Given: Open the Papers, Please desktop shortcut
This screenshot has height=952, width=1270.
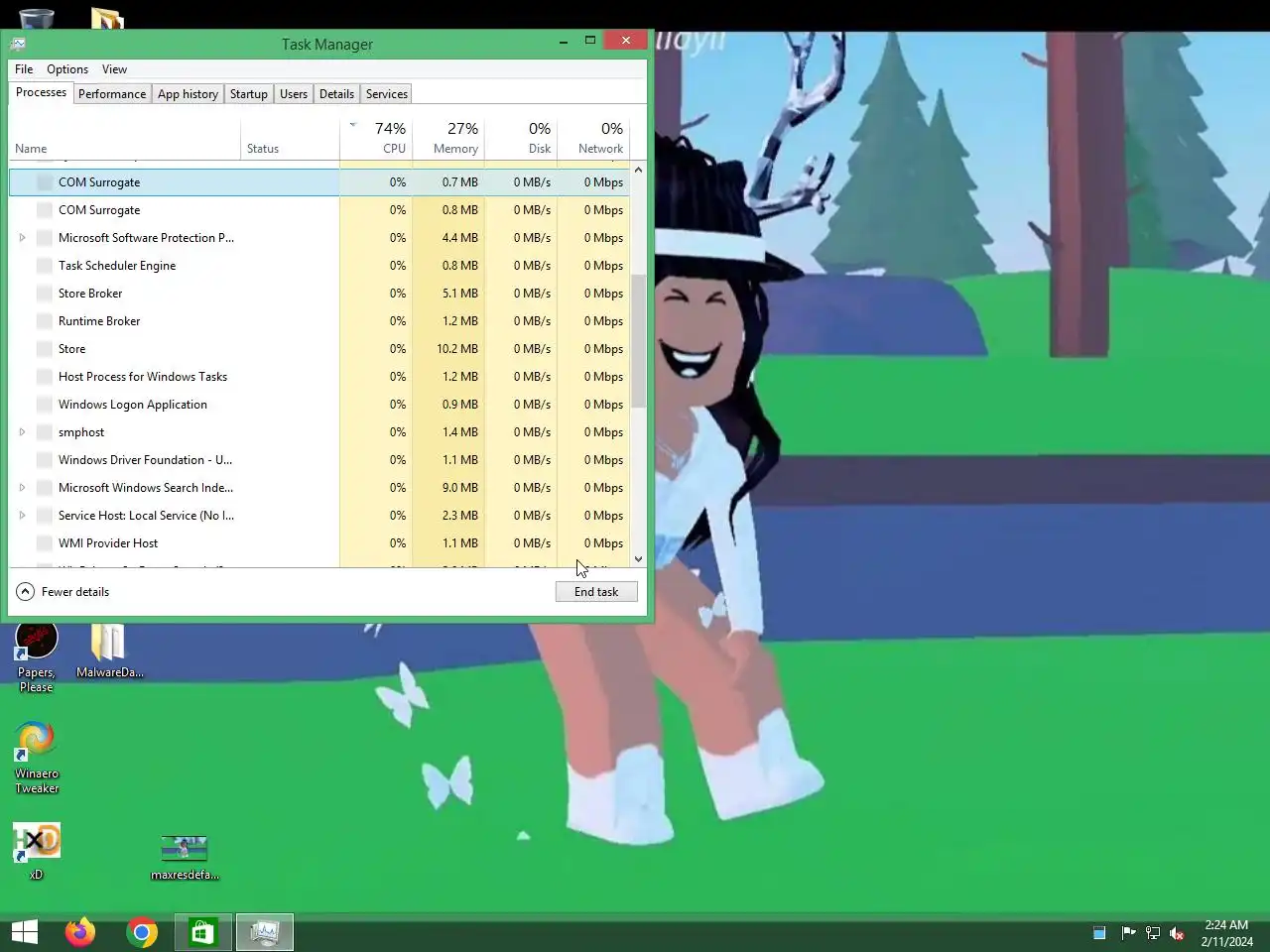Looking at the screenshot, I should point(36,654).
